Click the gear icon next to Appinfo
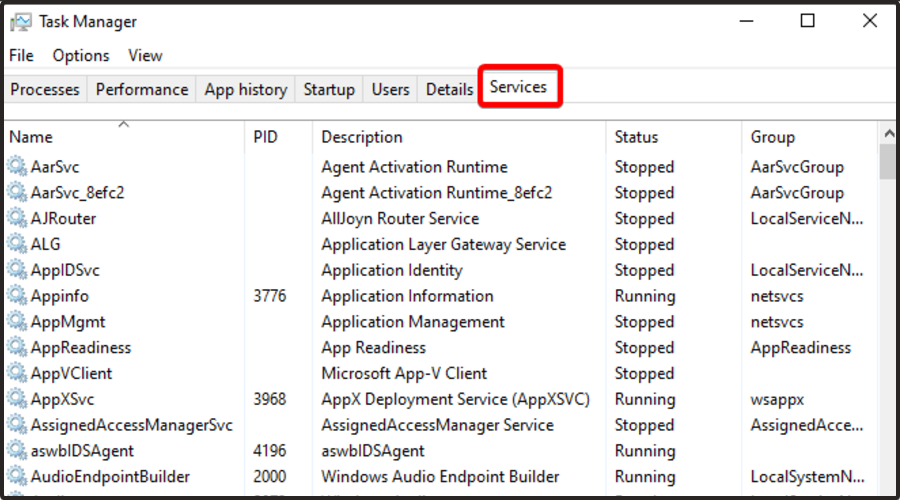The image size is (900, 500). point(17,296)
